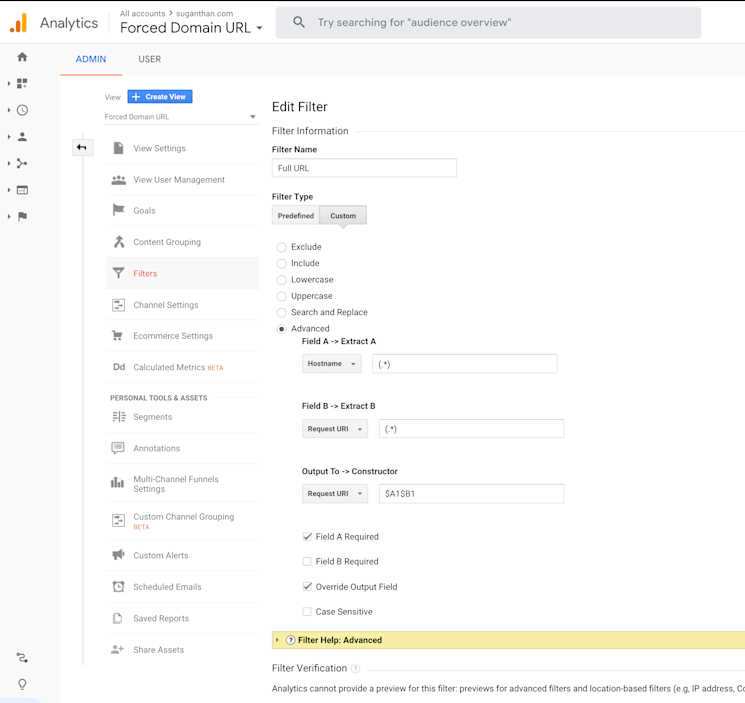This screenshot has width=745, height=703.
Task: Open the Output To Request URI dropdown
Action: pyautogui.click(x=335, y=494)
